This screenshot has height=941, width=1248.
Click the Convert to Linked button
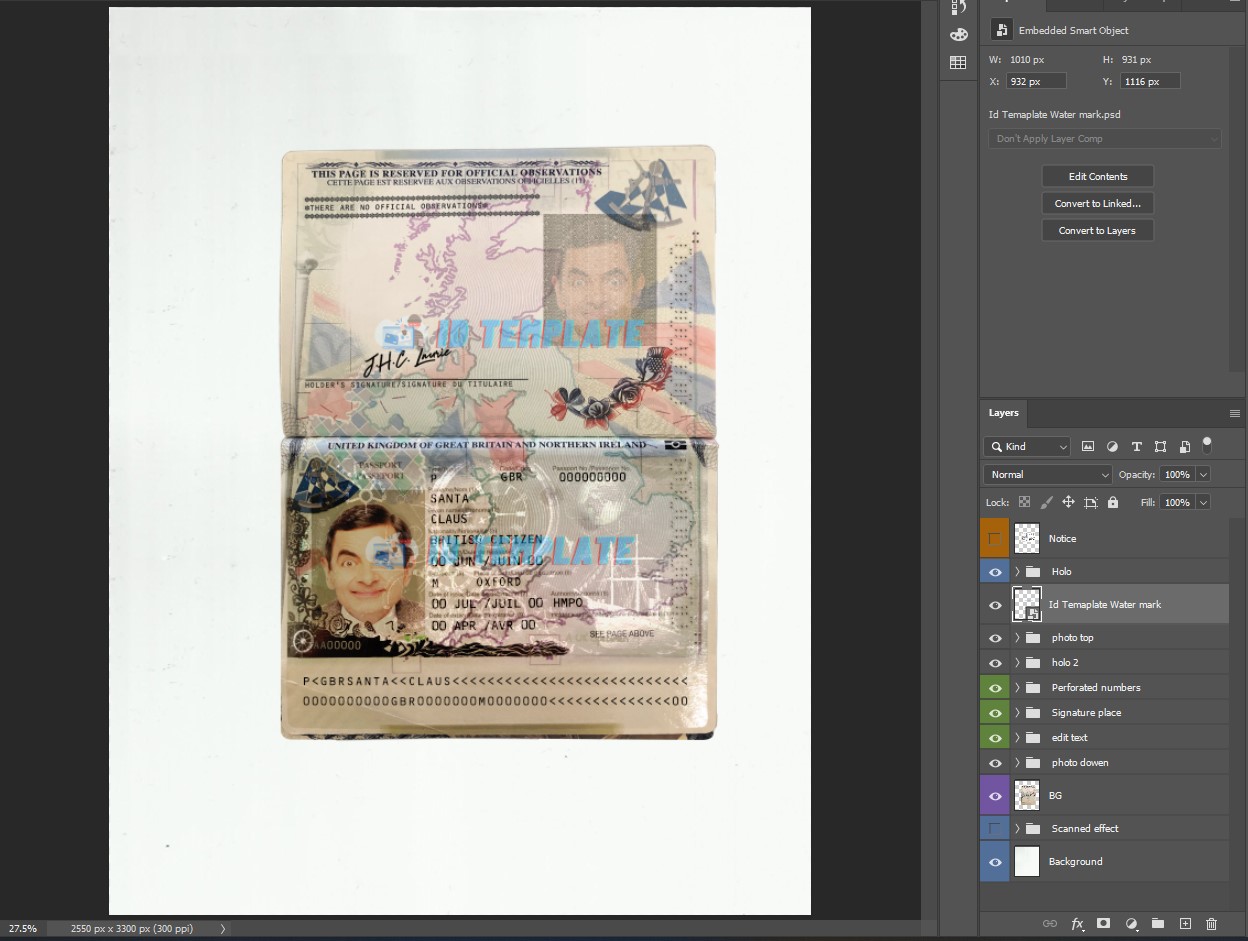point(1098,204)
